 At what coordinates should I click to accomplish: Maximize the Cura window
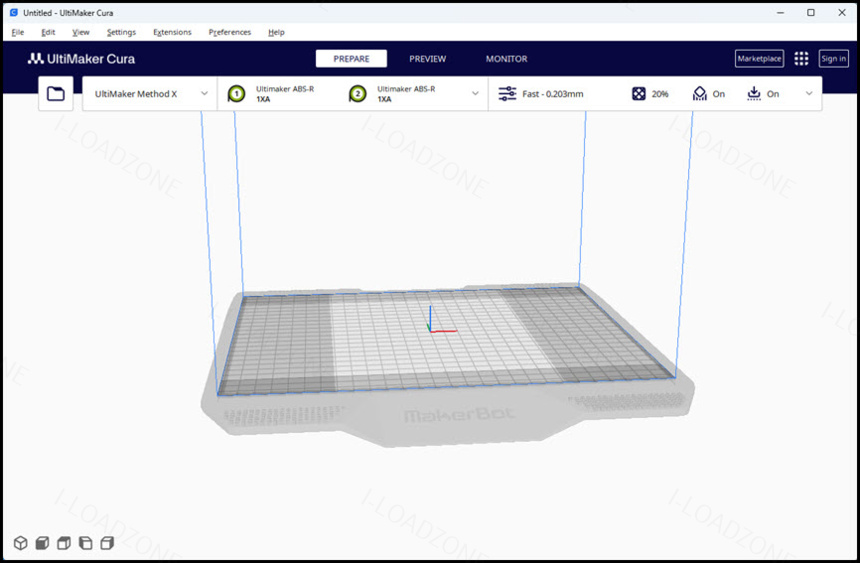point(811,12)
